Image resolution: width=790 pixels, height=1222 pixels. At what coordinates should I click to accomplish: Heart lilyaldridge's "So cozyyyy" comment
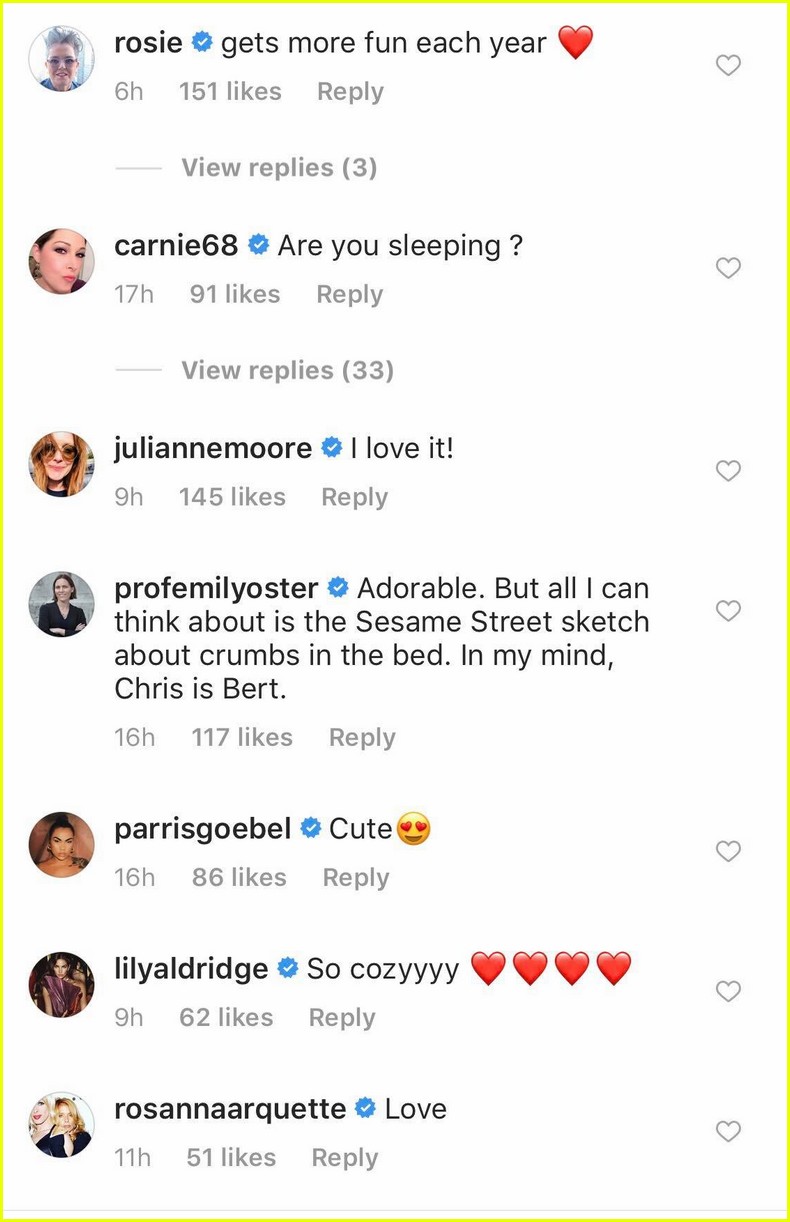coord(729,991)
